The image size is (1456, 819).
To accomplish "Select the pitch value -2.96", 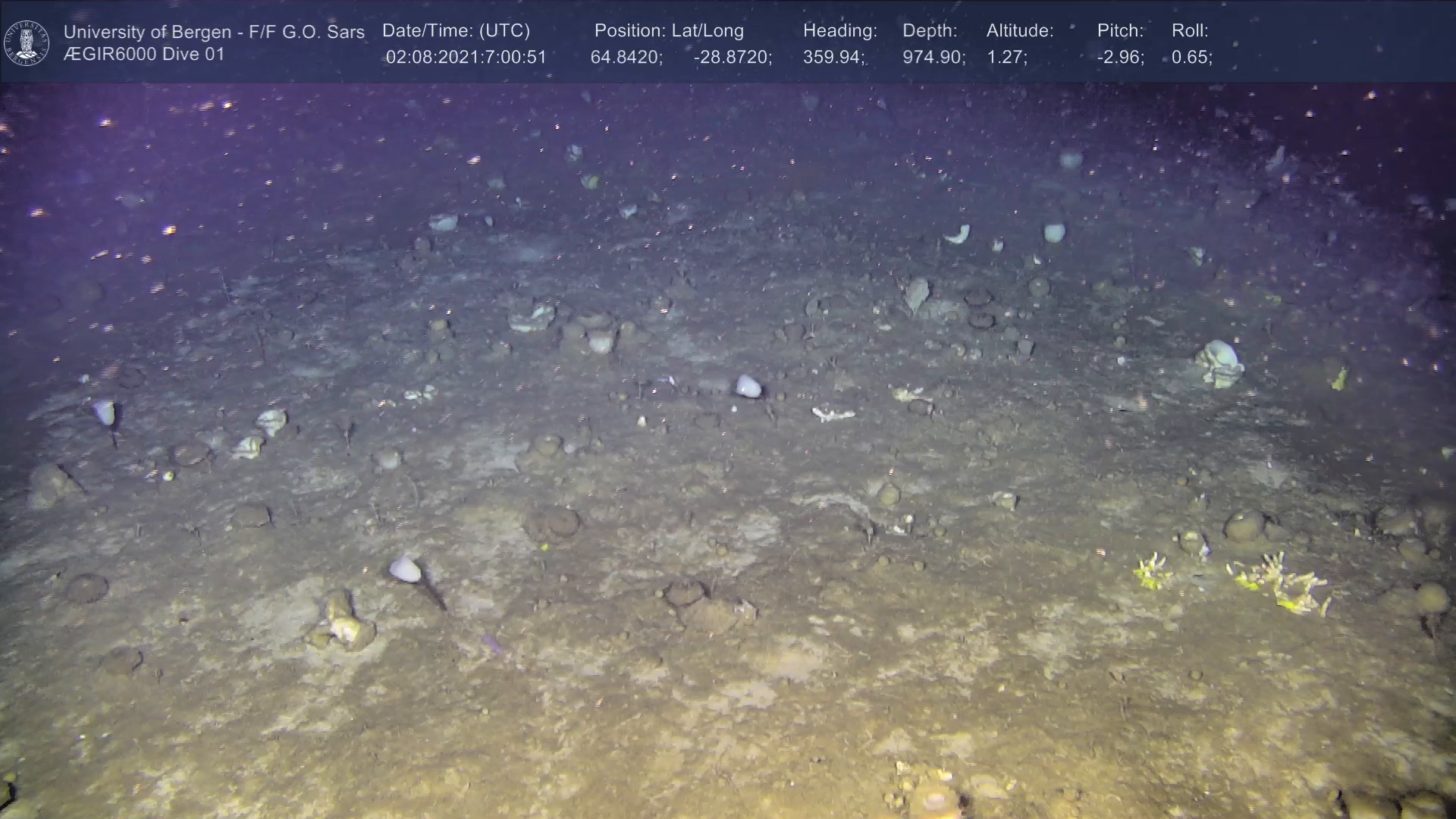I will tap(1120, 58).
